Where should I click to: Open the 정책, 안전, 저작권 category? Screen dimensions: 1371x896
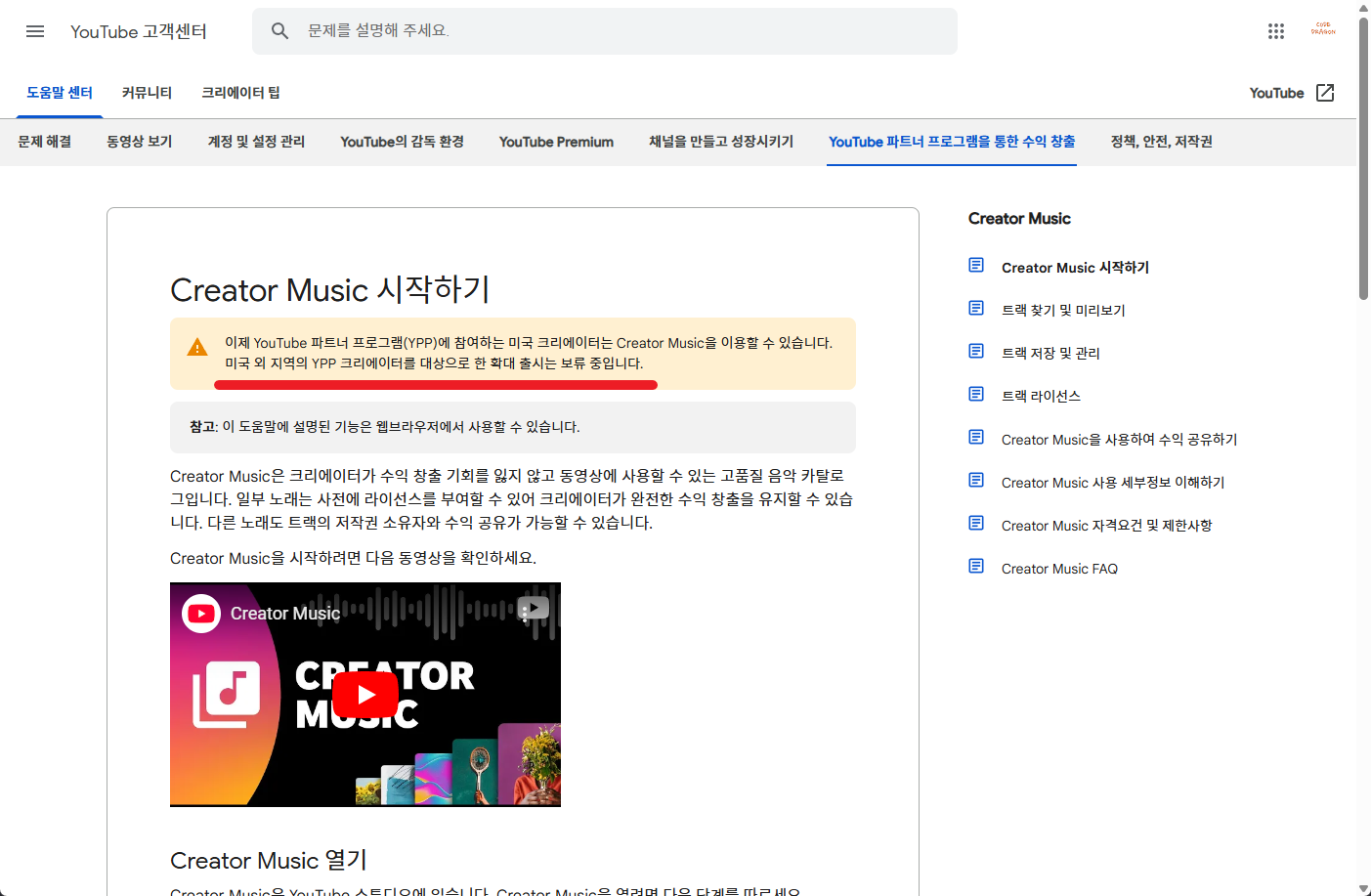point(1161,142)
